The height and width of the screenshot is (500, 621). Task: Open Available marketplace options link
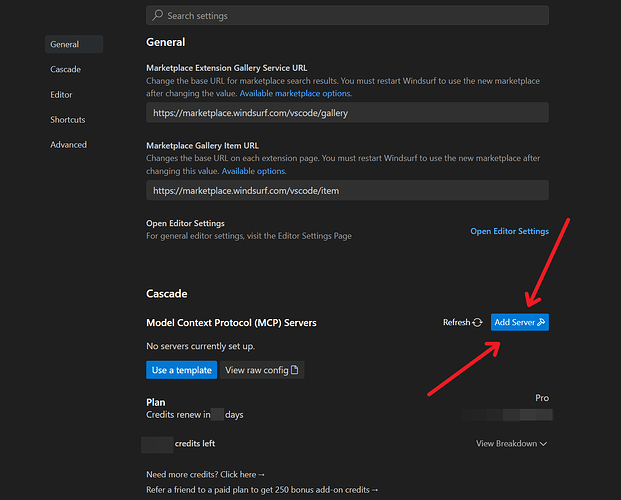click(295, 94)
